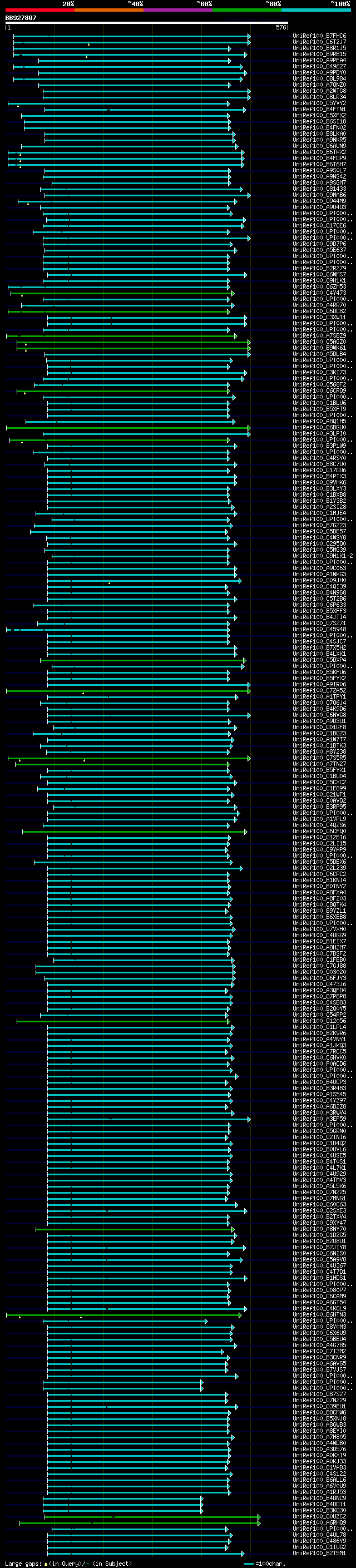Select the UniRef100_Q39EU1 label

(x=319, y=1406)
